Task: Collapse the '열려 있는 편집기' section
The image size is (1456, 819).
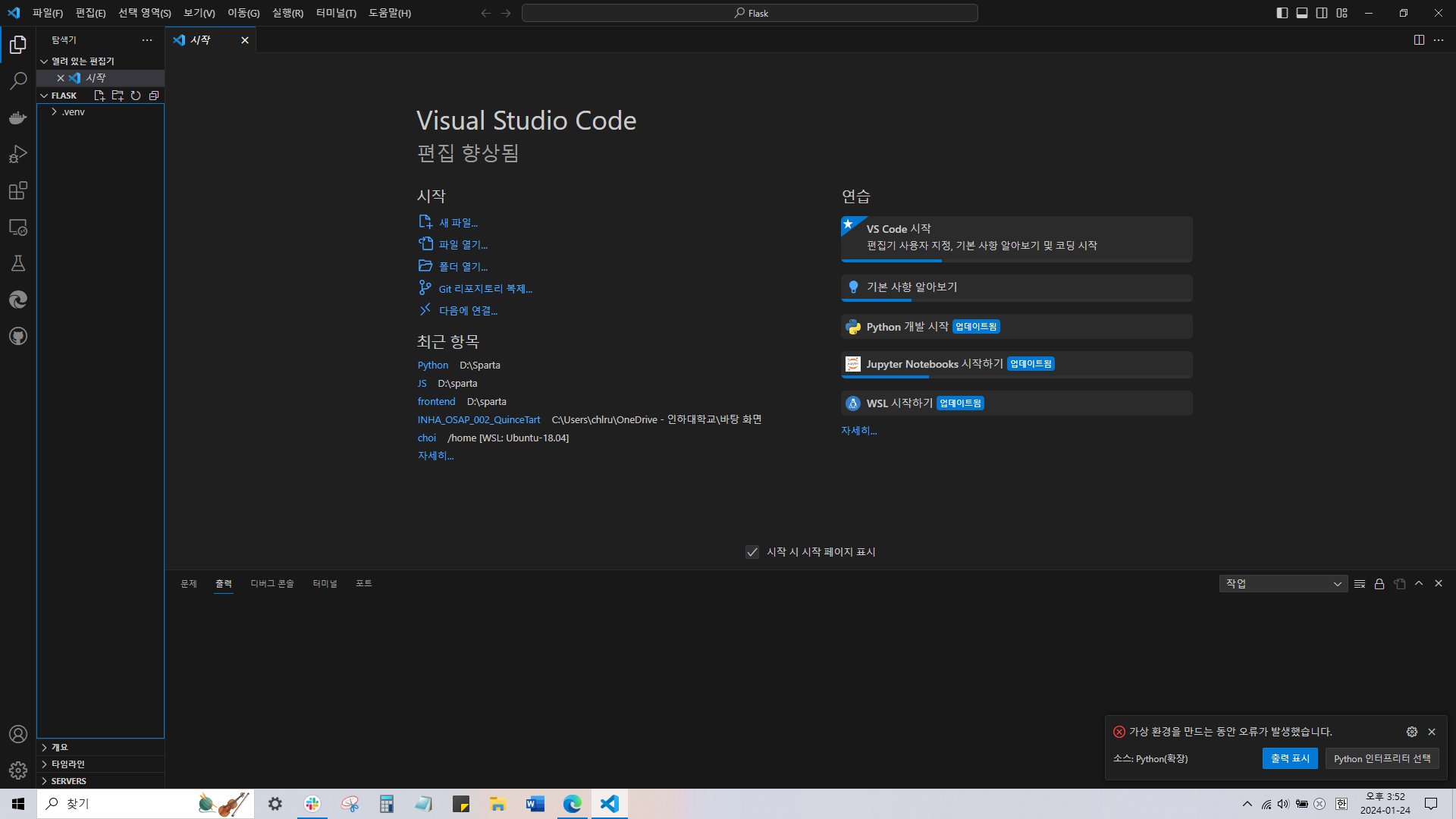Action: pos(100,61)
